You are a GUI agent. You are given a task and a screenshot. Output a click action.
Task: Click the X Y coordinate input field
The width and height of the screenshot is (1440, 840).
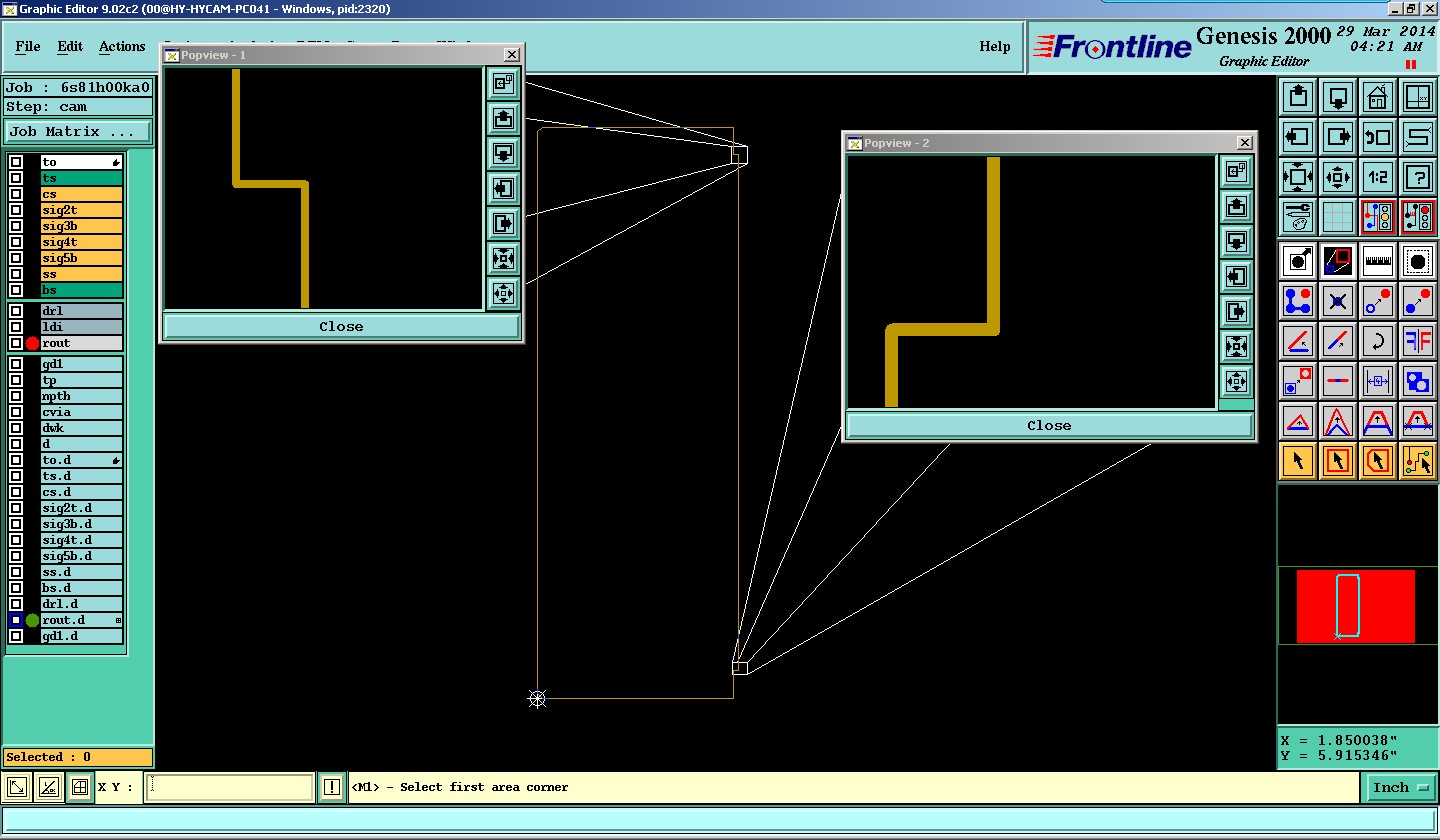[230, 788]
